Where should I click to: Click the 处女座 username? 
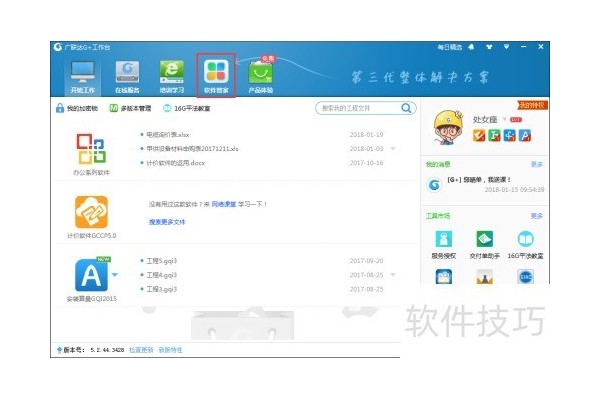[485, 119]
